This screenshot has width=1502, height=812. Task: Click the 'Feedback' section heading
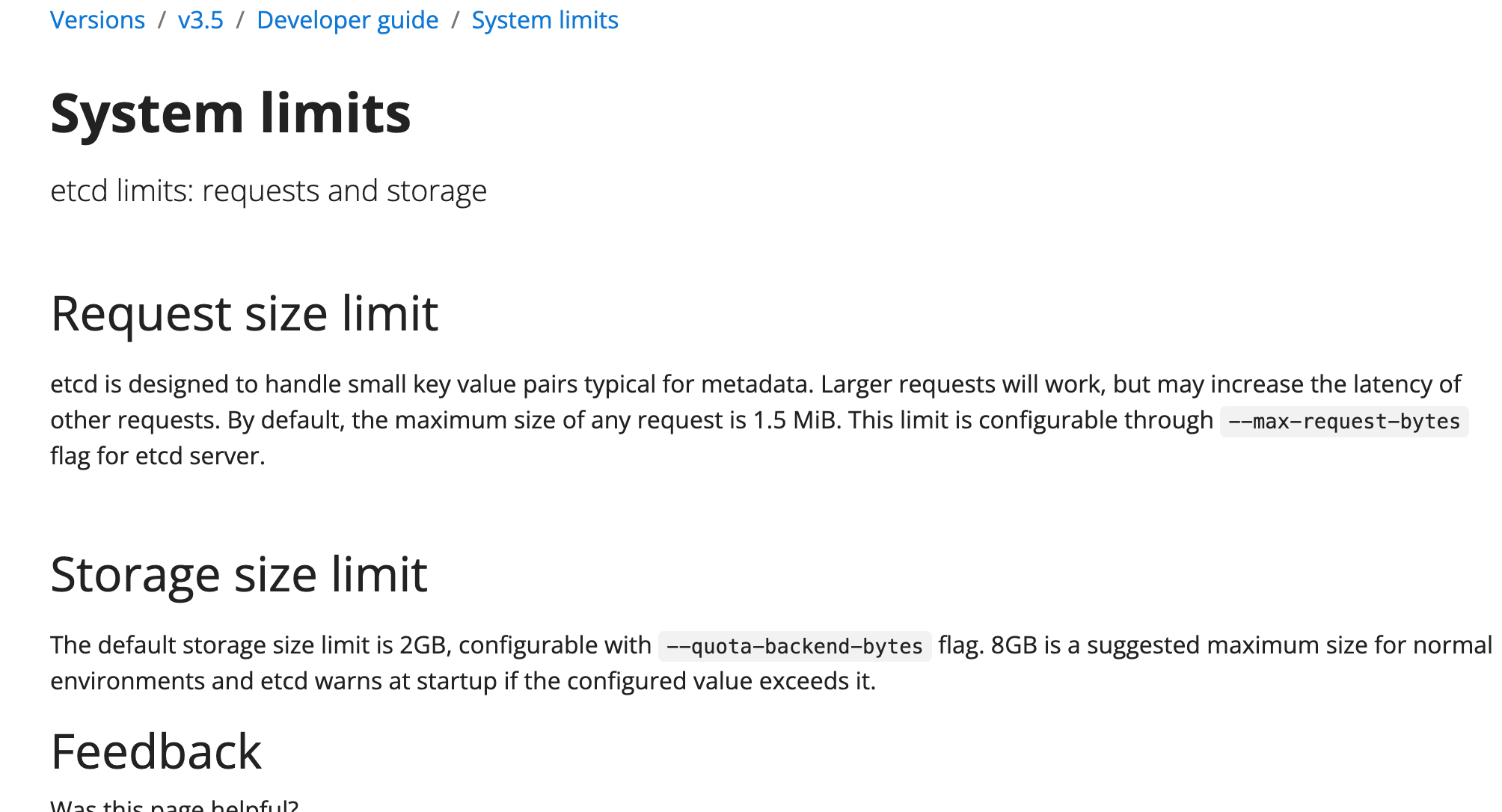point(154,751)
